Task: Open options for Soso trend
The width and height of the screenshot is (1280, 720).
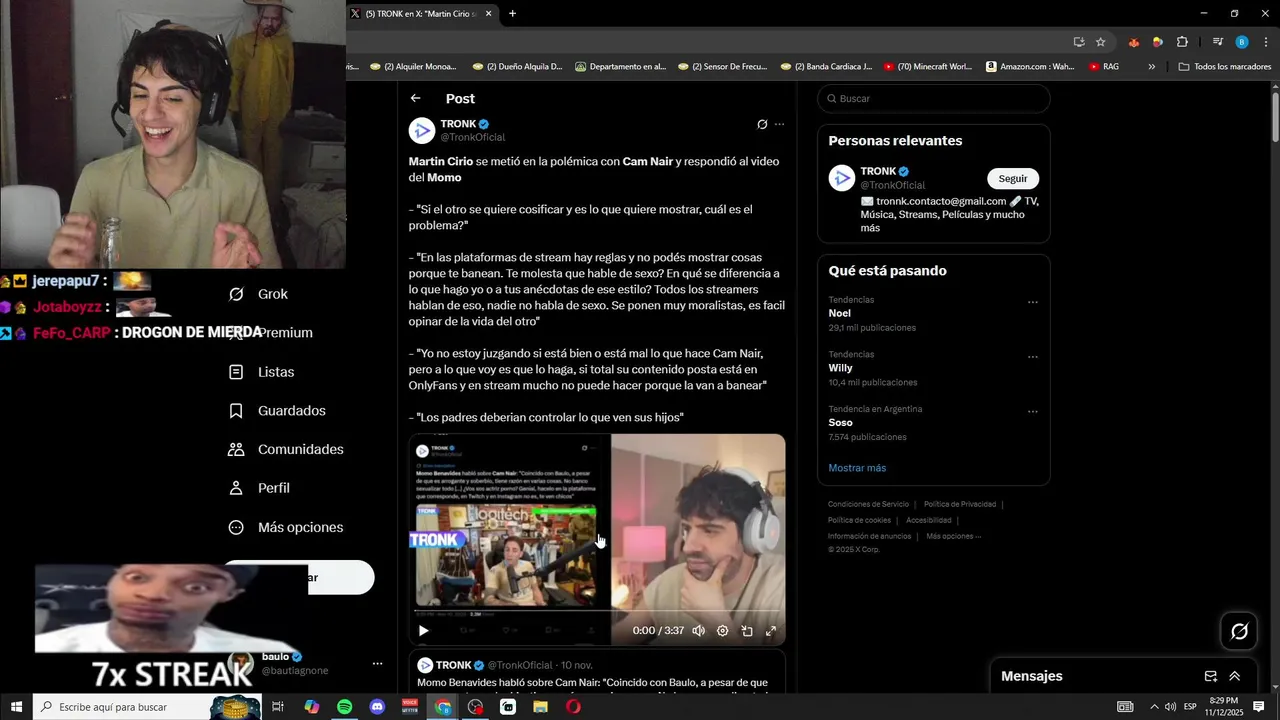Action: point(1033,412)
